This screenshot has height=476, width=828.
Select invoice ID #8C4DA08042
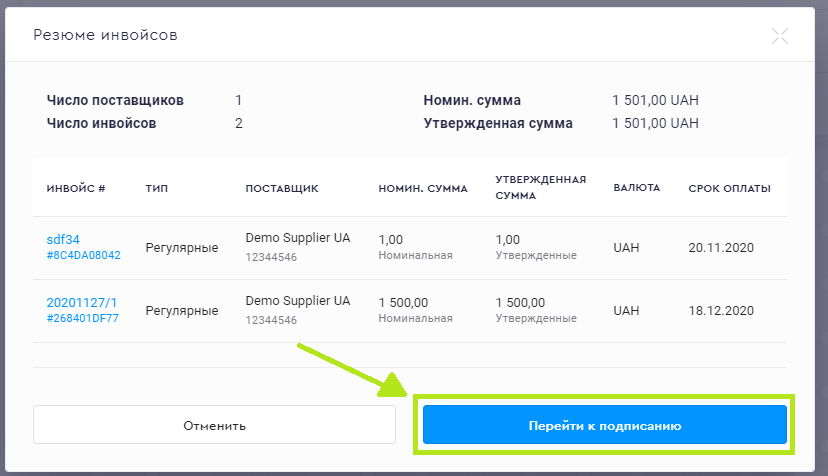tap(83, 255)
